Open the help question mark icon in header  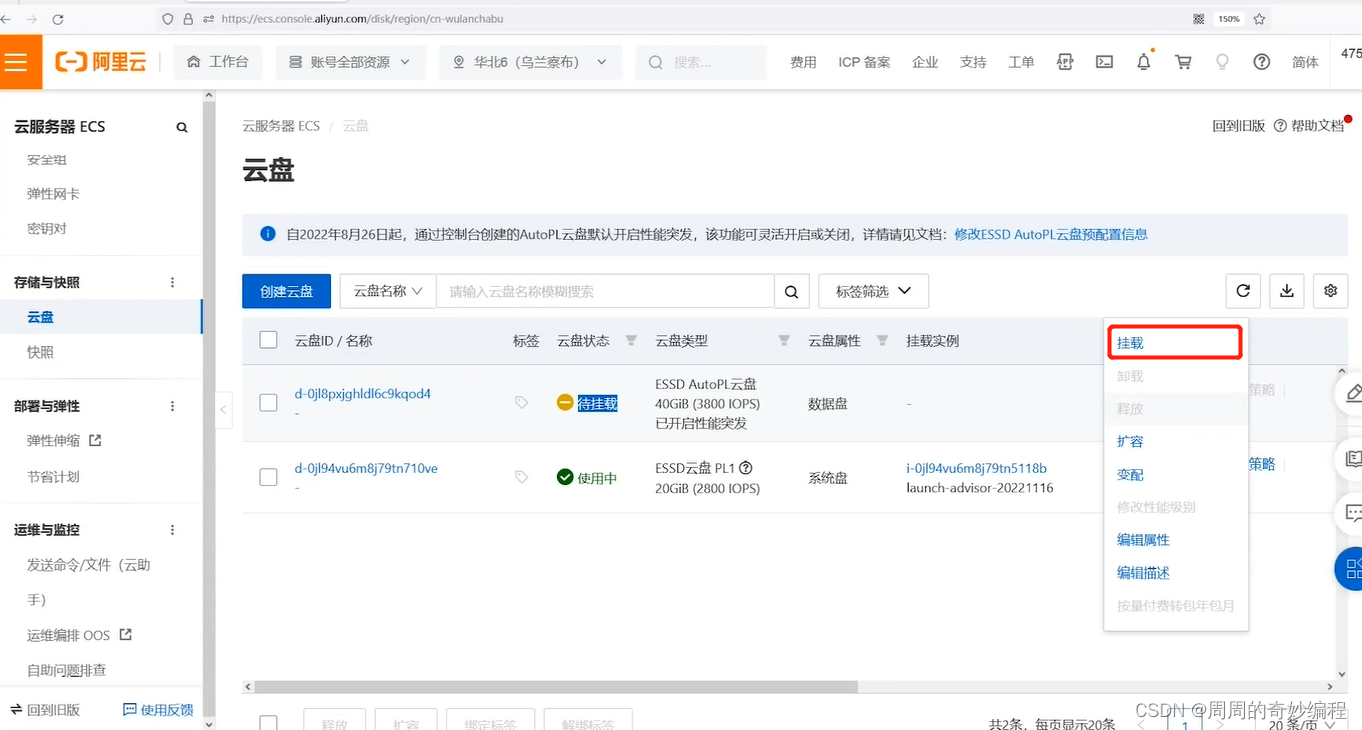pos(1261,62)
